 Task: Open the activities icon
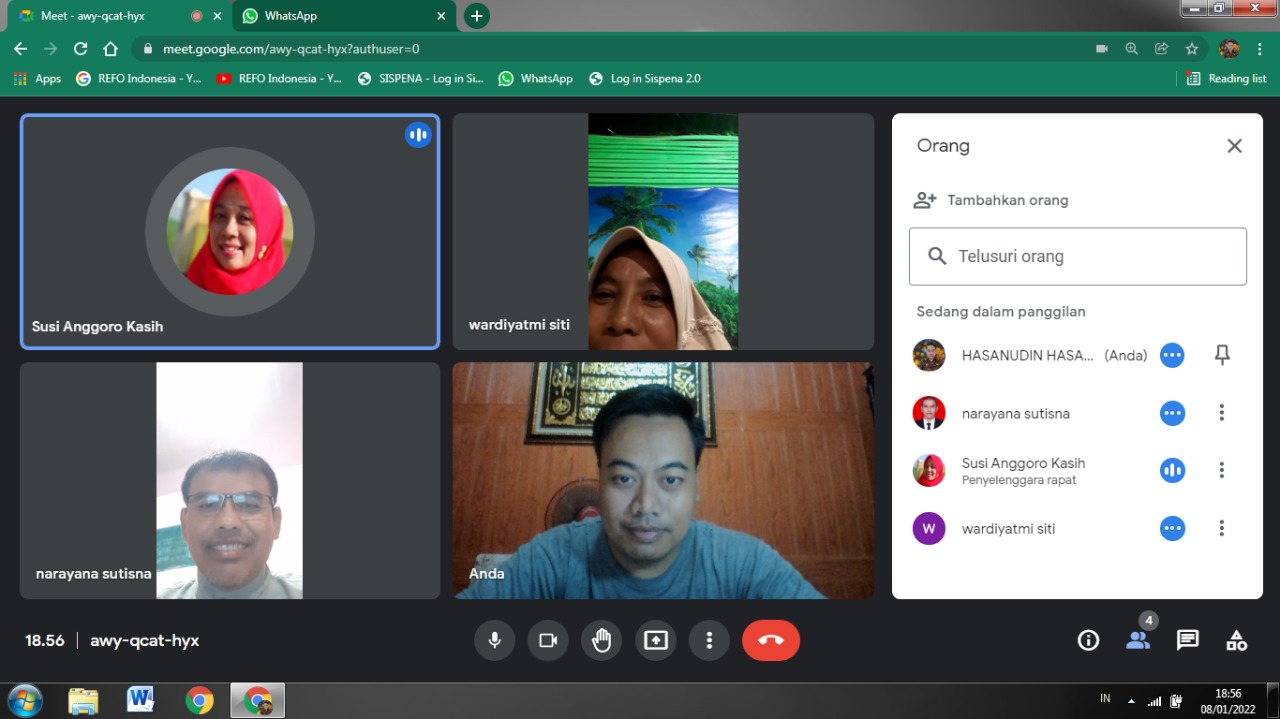click(1237, 640)
